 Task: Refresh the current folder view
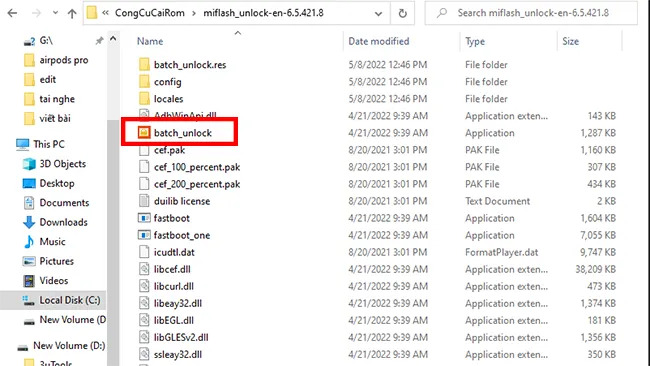click(403, 13)
